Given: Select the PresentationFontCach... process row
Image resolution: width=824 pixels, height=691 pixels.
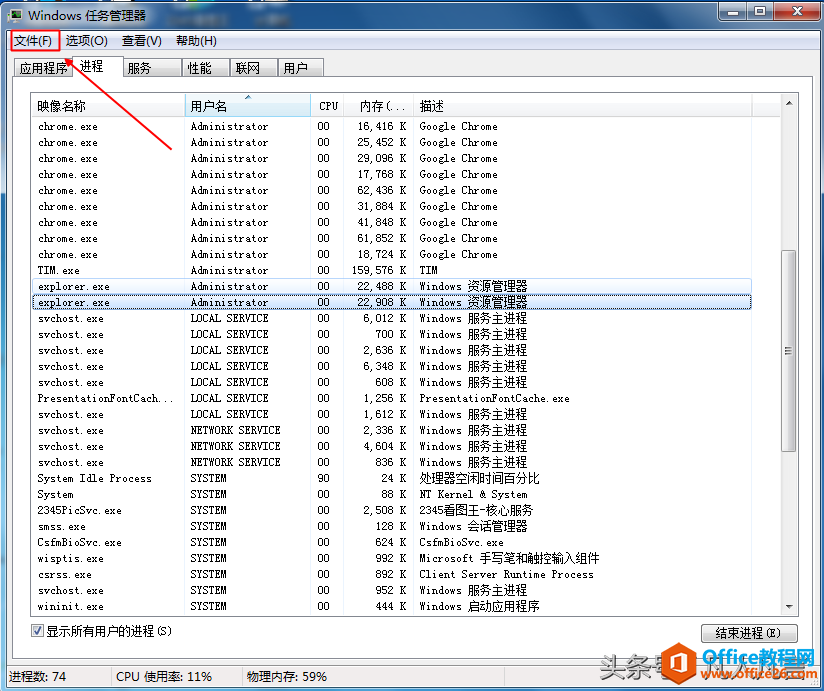Looking at the screenshot, I should [392, 398].
